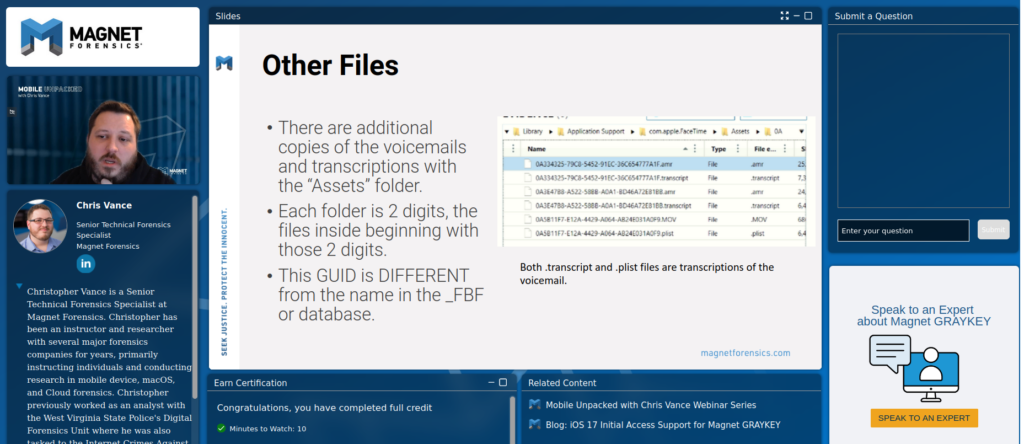
Task: Click the icon beside Mobile Unpacked Webinar Series
Action: [x=535, y=405]
